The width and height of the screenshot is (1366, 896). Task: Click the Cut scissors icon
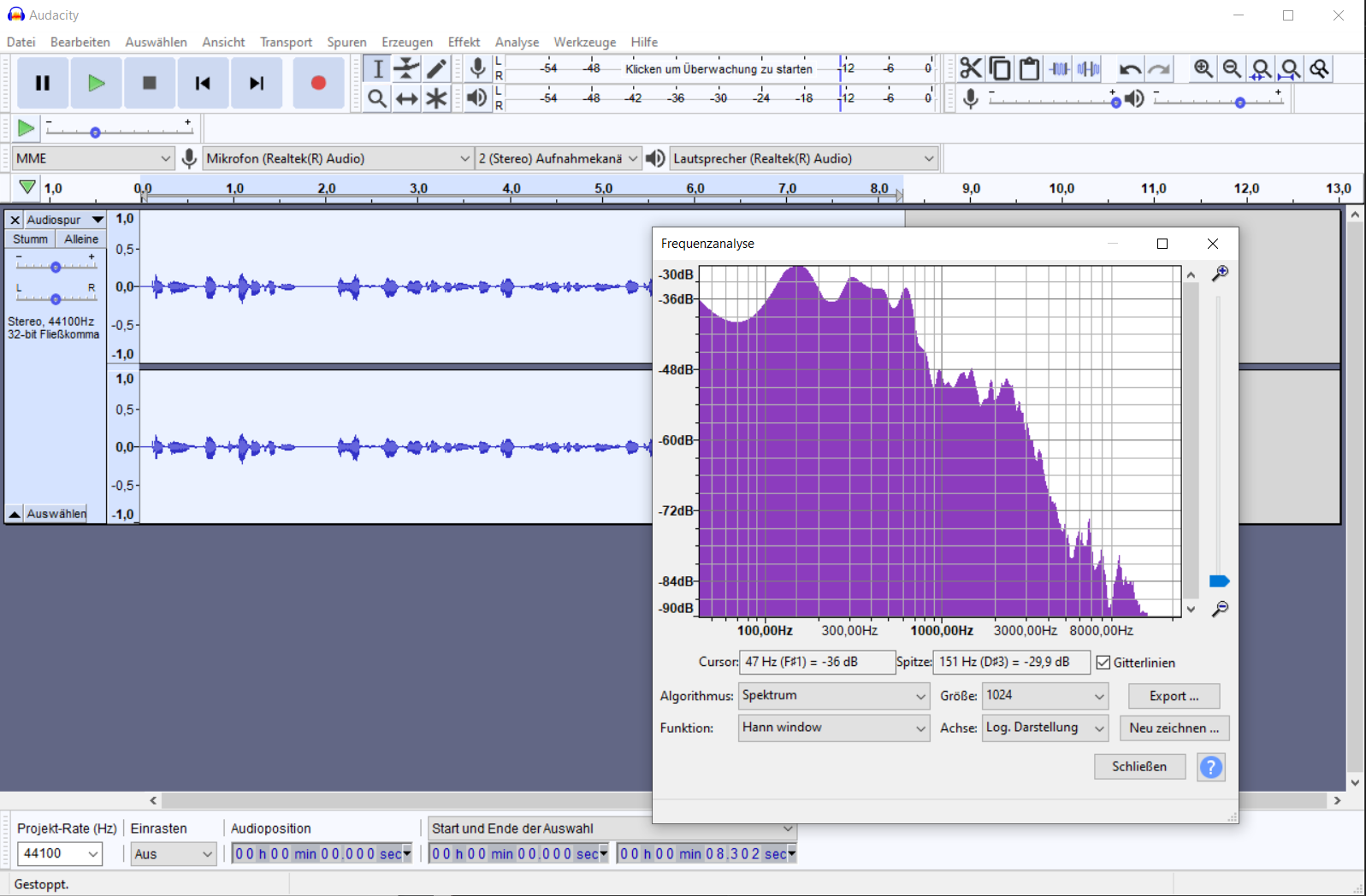click(x=970, y=68)
